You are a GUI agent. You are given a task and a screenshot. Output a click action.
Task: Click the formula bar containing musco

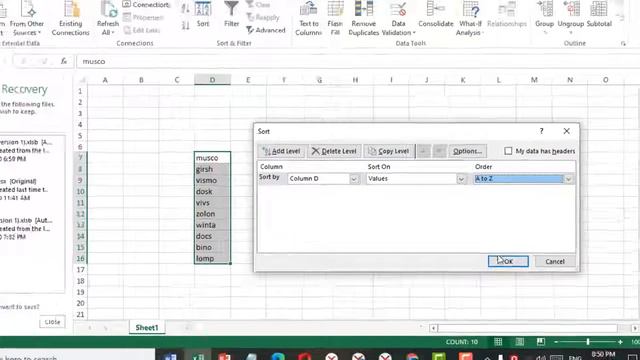[358, 61]
